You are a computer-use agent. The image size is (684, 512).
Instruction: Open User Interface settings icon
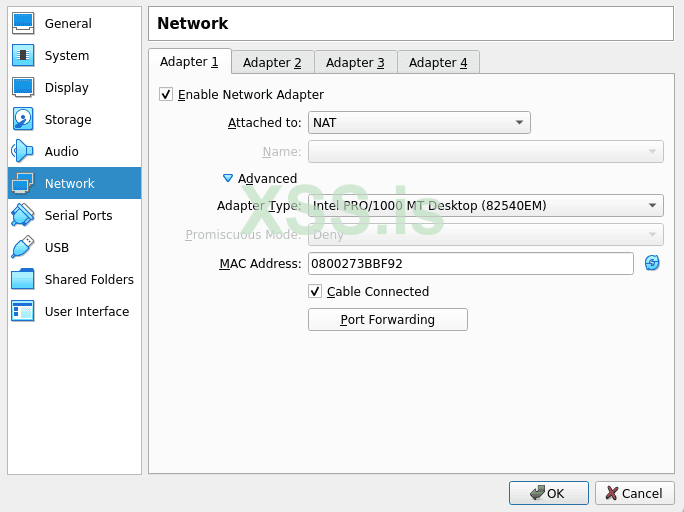coord(23,311)
